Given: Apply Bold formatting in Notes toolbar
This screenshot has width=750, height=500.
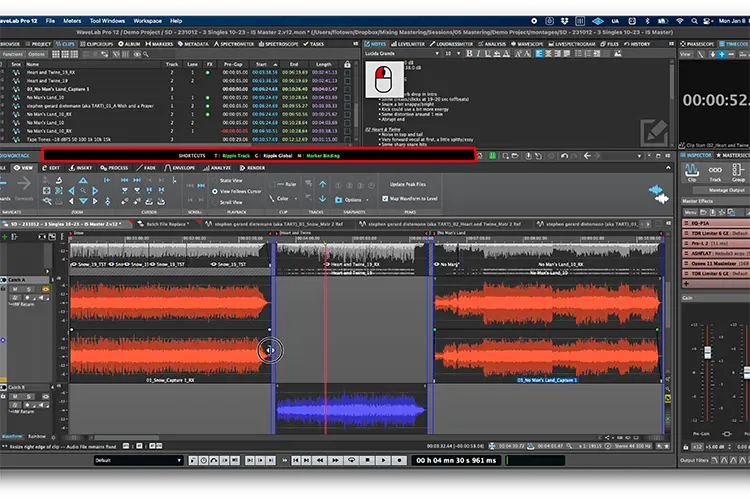Looking at the screenshot, I should pos(469,54).
